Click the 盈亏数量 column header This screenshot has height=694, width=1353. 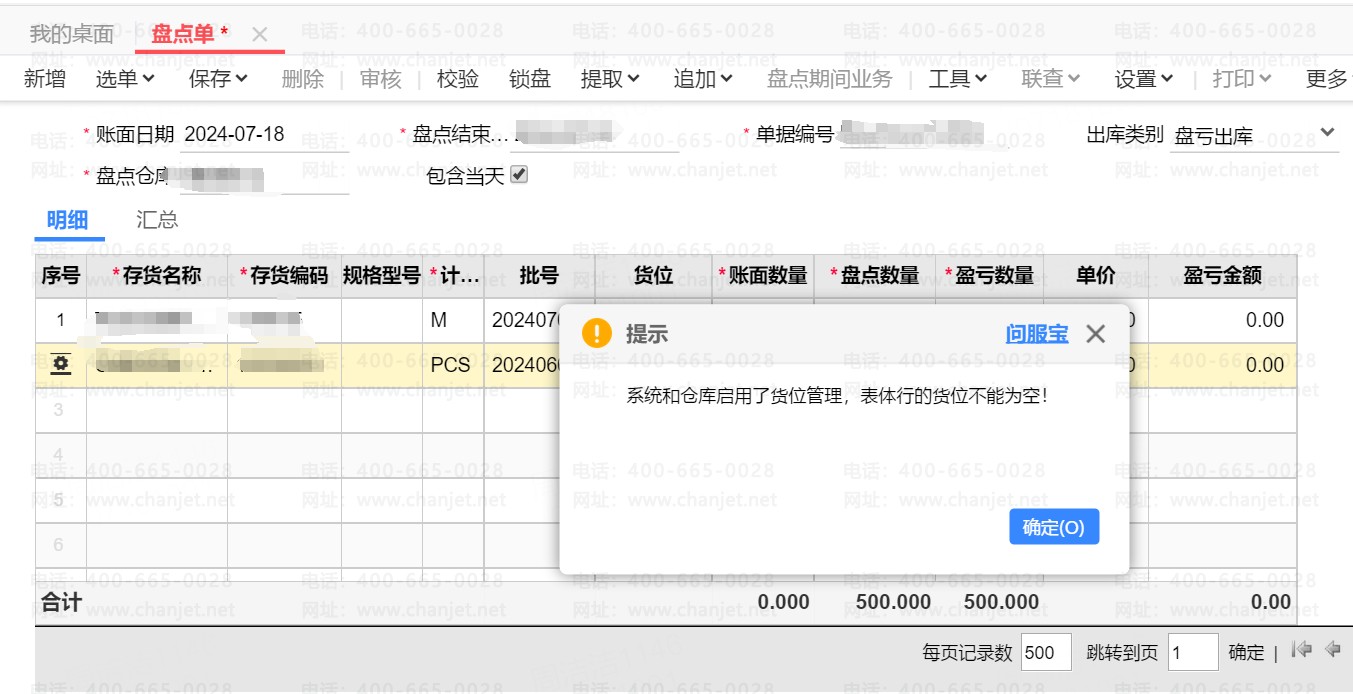990,275
